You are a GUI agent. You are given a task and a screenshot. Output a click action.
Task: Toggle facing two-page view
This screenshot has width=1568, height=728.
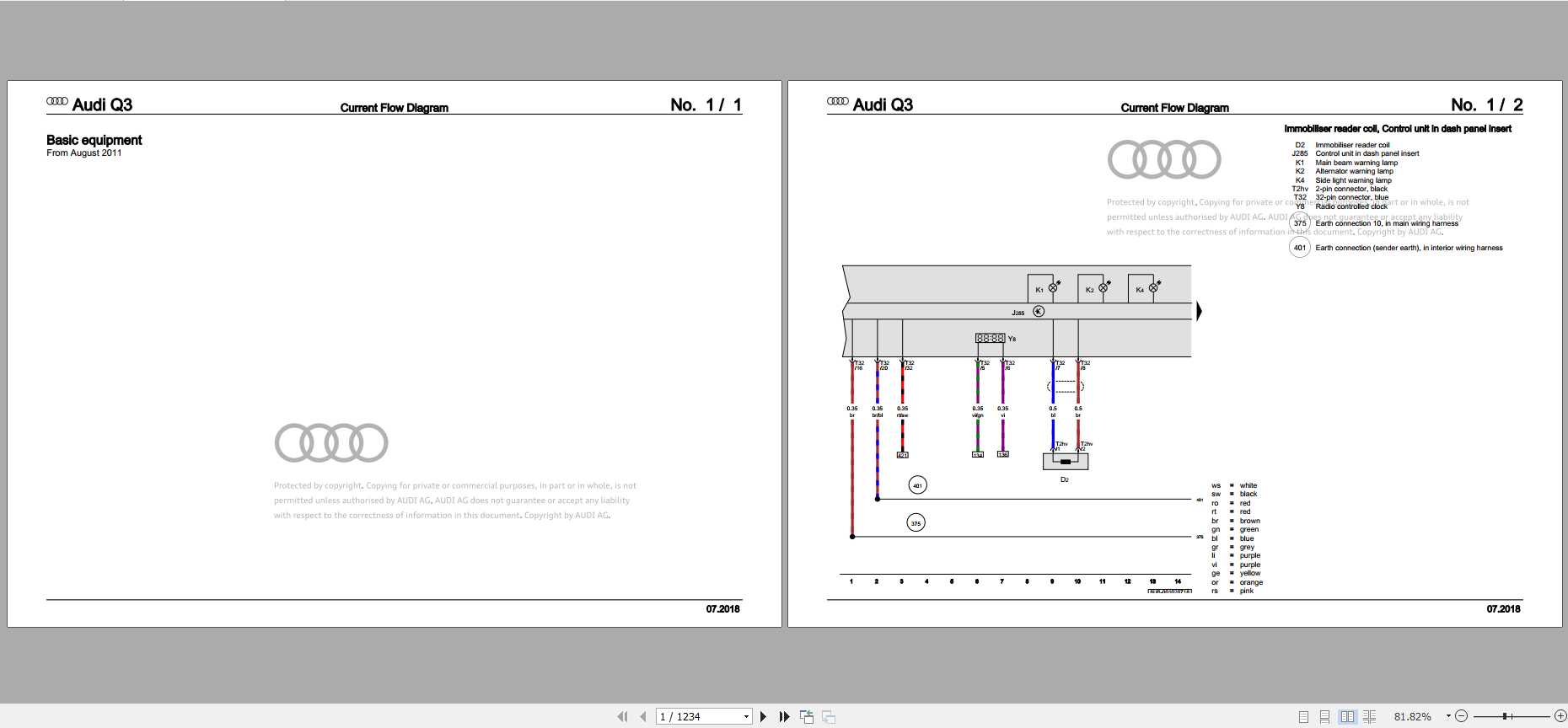pyautogui.click(x=1347, y=716)
